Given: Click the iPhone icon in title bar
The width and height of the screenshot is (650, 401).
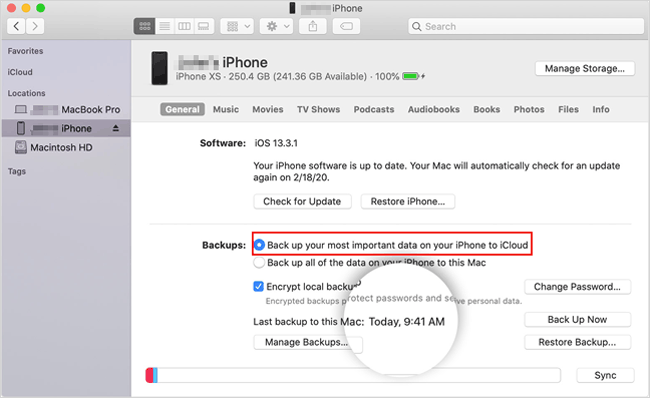Looking at the screenshot, I should pos(292,8).
